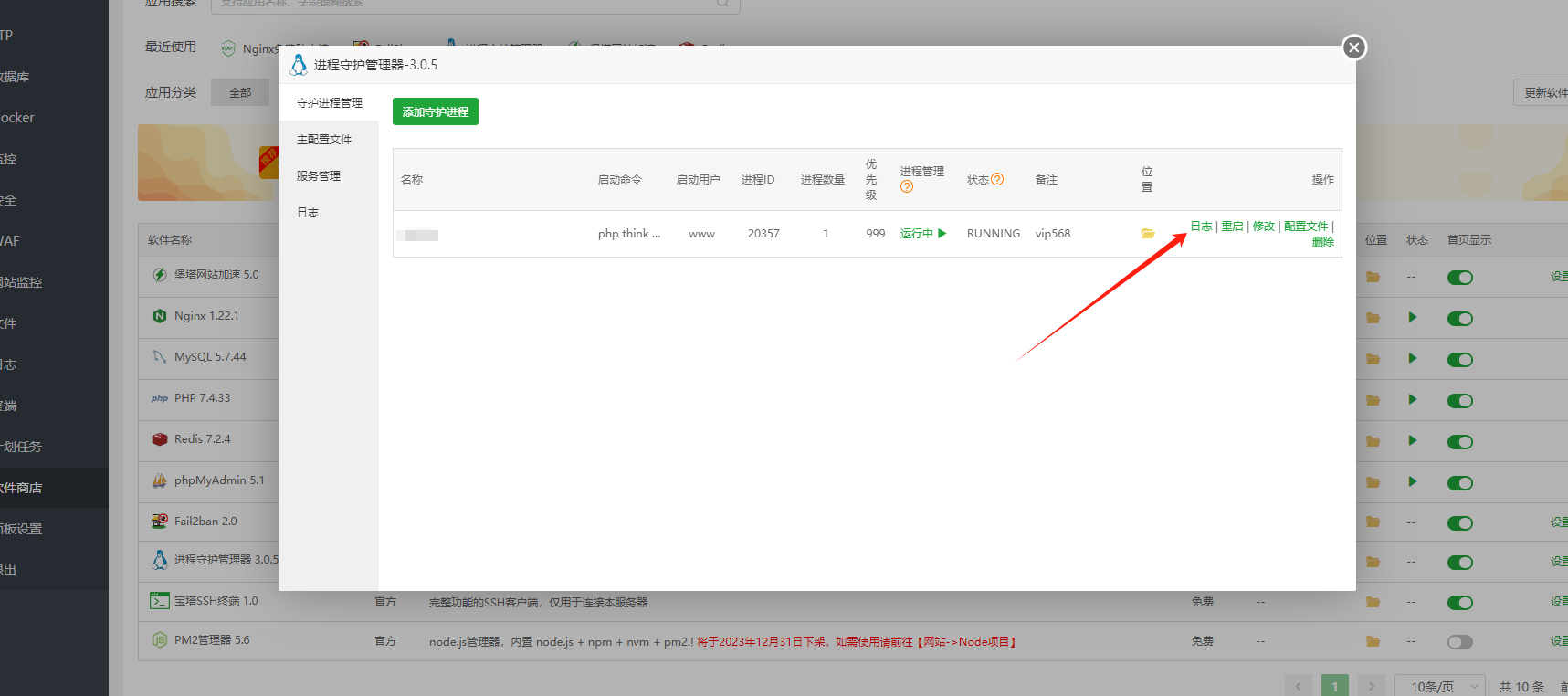1568x696 pixels.
Task: Switch to the 主配置文件 tab
Action: coord(324,140)
